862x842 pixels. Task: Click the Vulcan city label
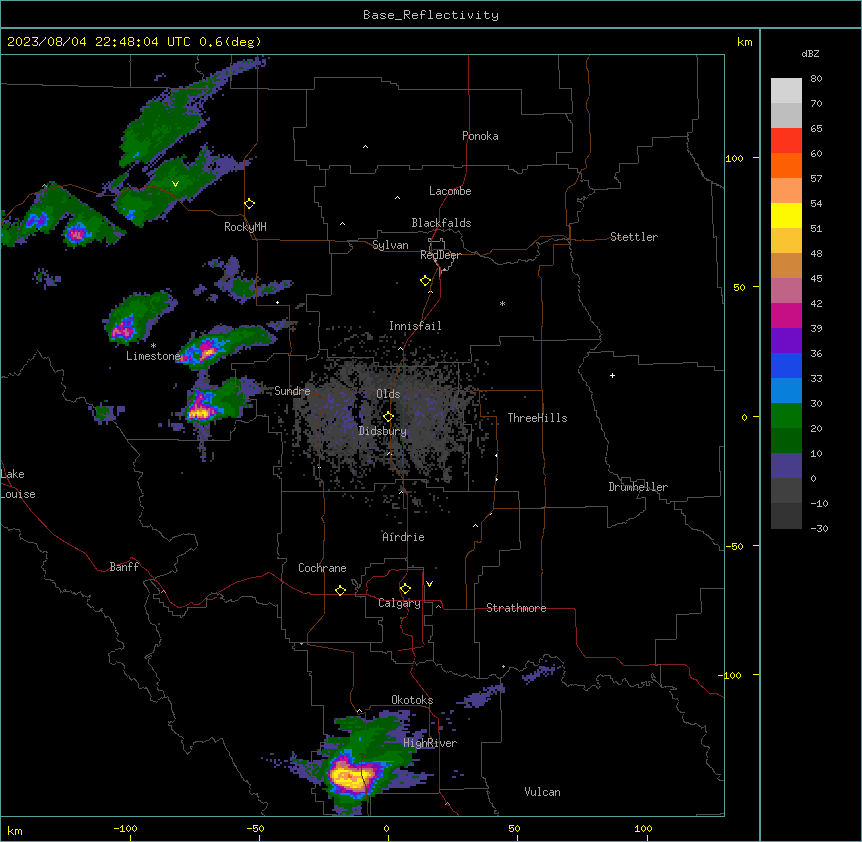point(543,793)
